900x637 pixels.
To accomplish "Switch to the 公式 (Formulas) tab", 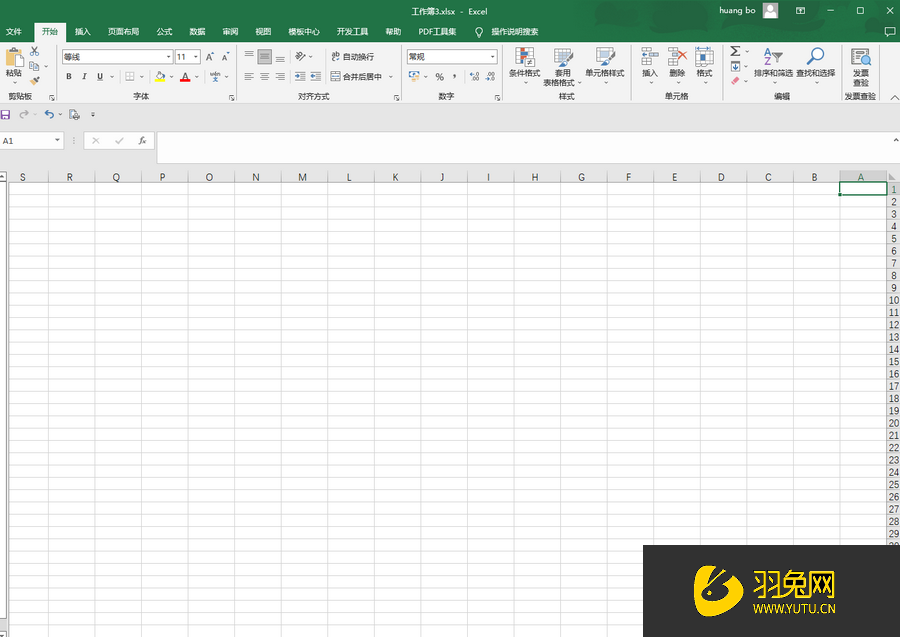I will pos(165,32).
